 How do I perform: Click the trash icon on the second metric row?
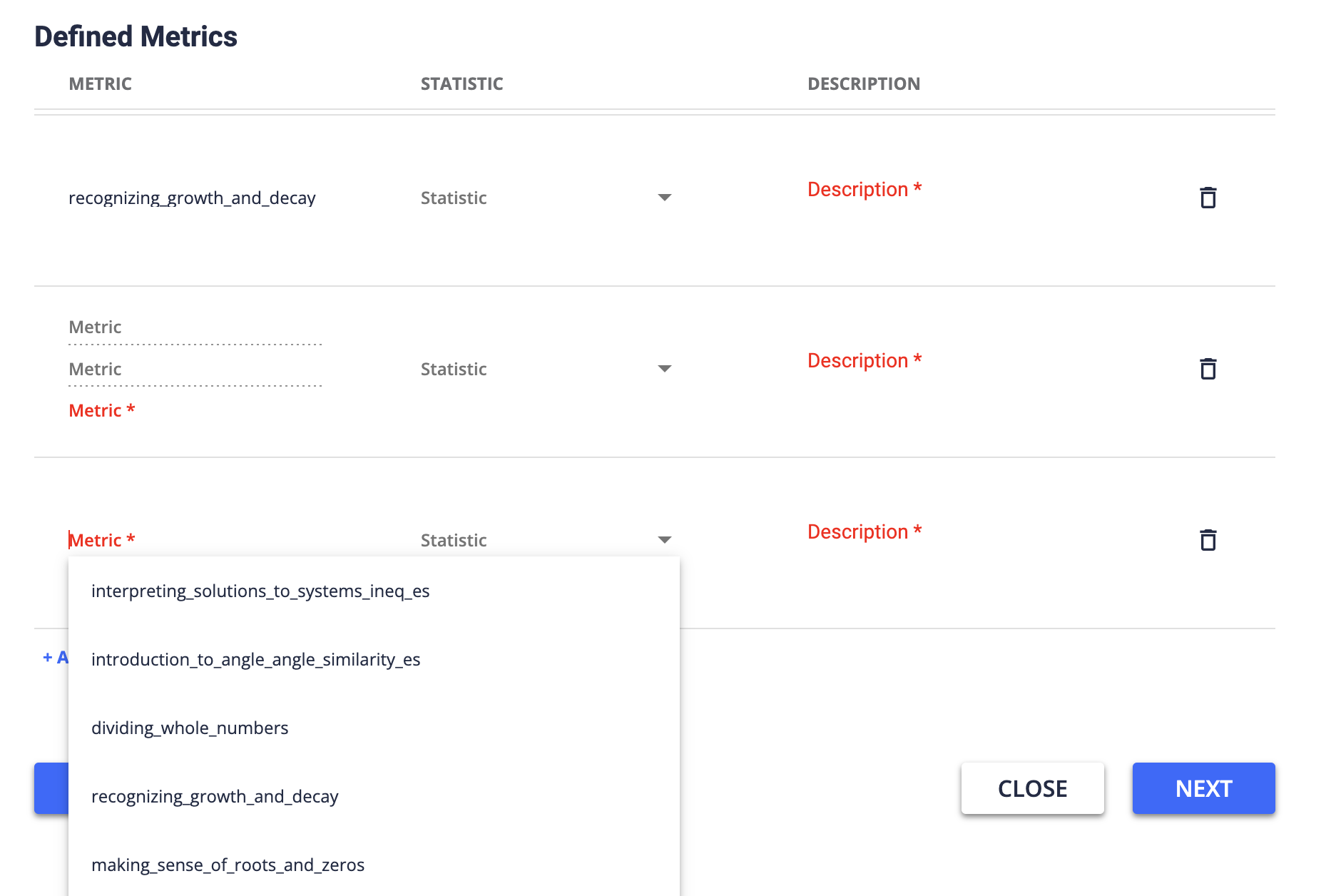(x=1208, y=369)
